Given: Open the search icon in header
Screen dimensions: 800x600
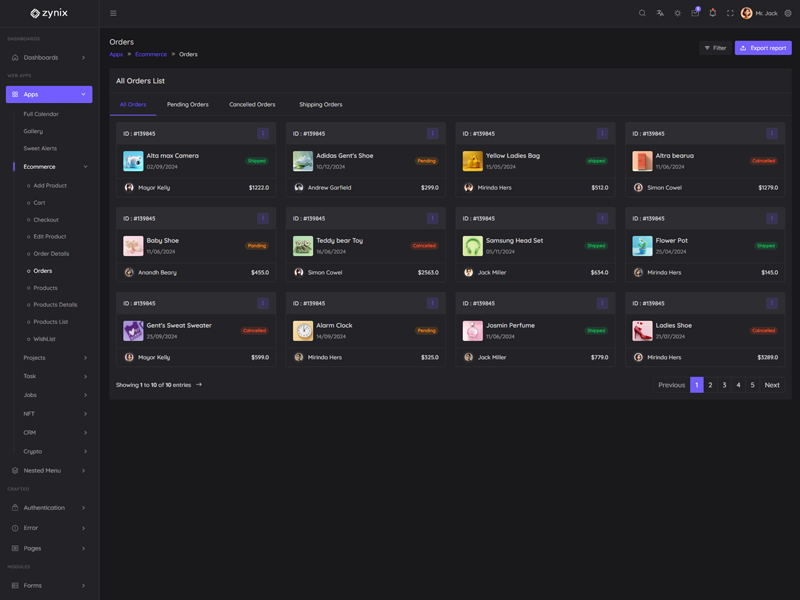Looking at the screenshot, I should (x=642, y=13).
